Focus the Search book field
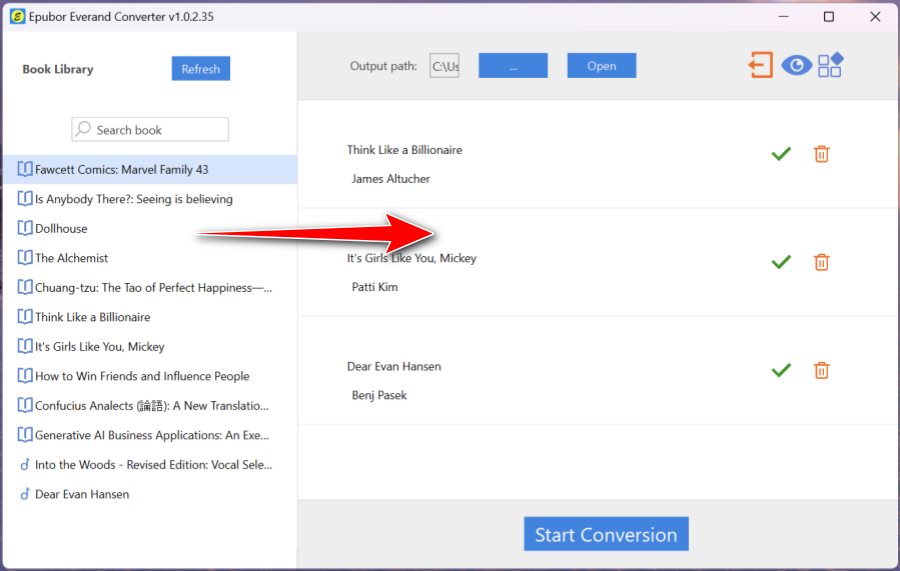Viewport: 900px width, 571px height. (x=150, y=130)
